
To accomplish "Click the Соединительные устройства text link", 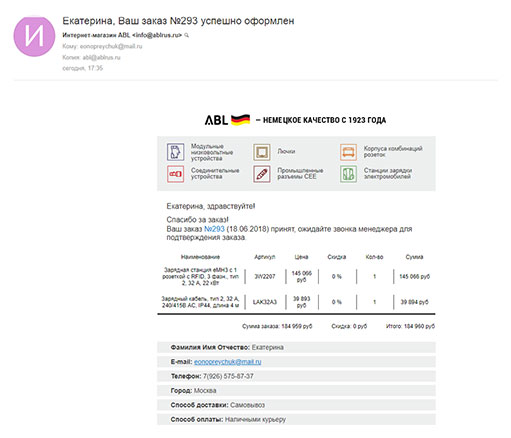I will pyautogui.click(x=215, y=173).
